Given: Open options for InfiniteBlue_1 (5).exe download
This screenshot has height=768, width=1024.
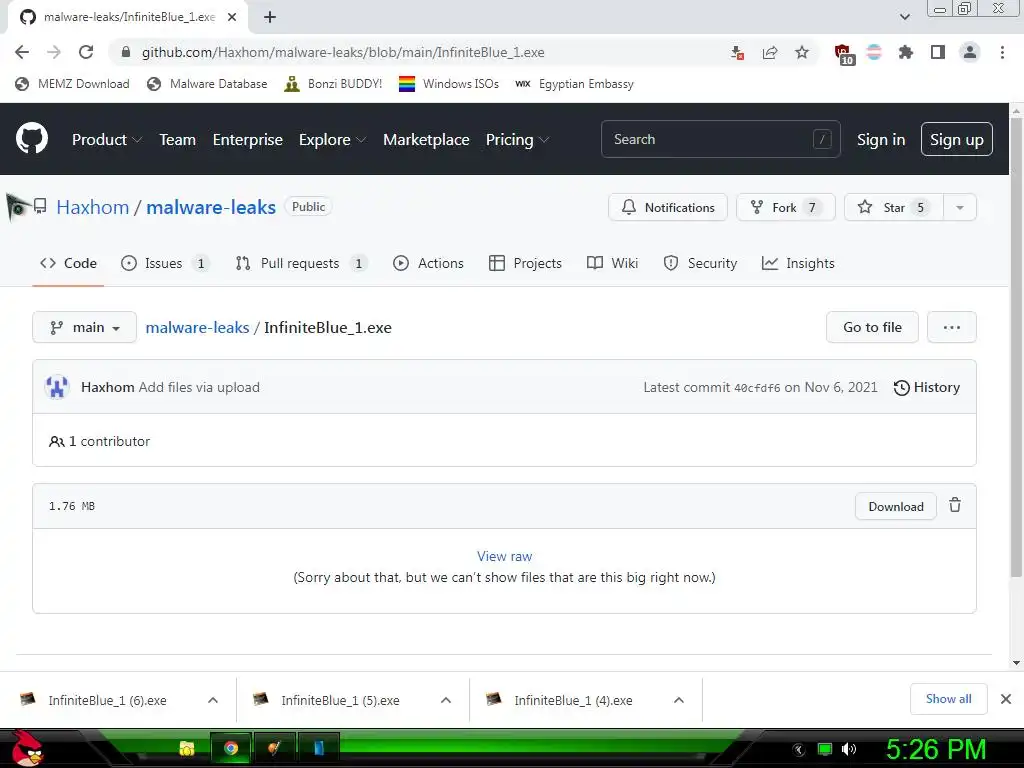Looking at the screenshot, I should pyautogui.click(x=446, y=700).
